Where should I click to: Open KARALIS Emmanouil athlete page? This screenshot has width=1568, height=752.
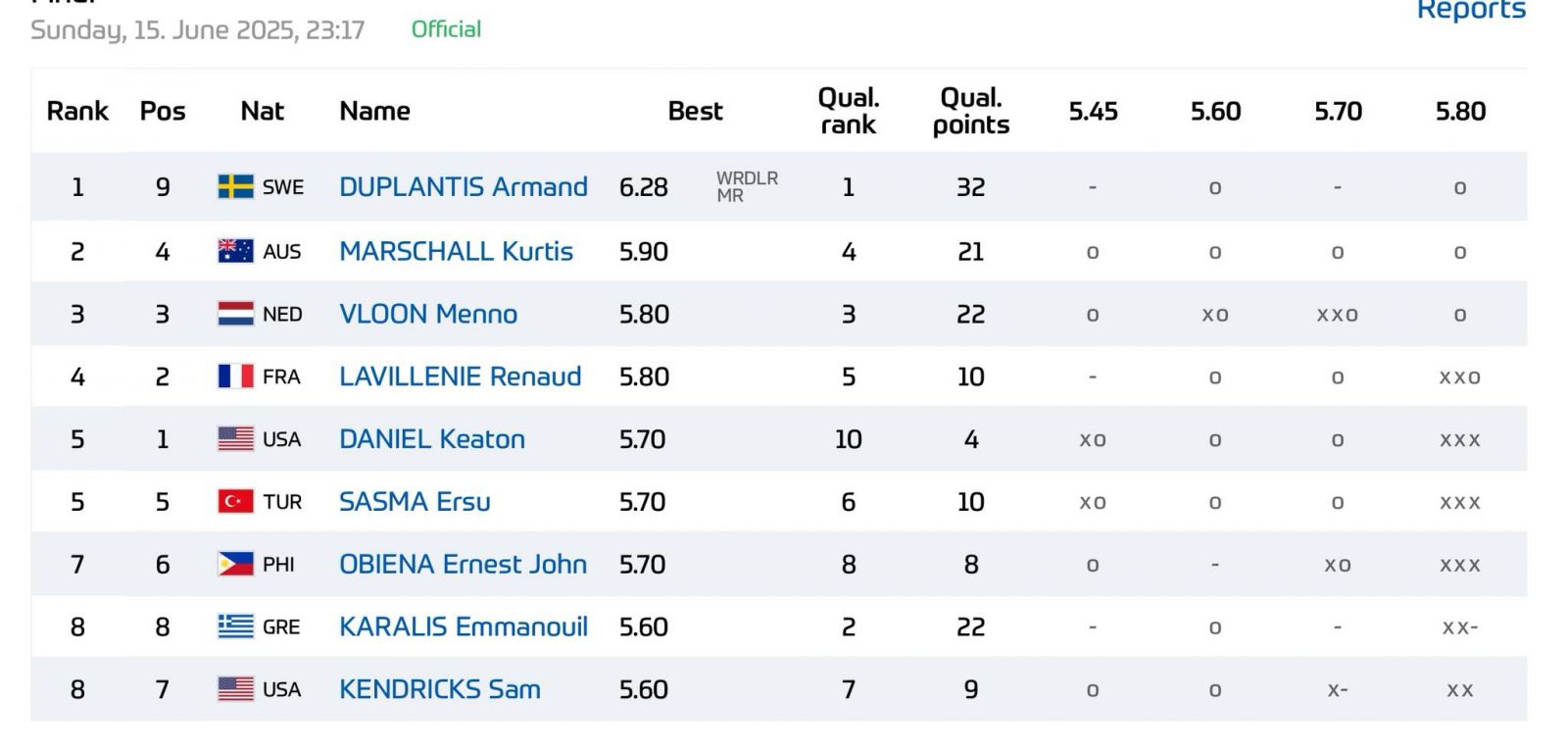click(x=464, y=627)
